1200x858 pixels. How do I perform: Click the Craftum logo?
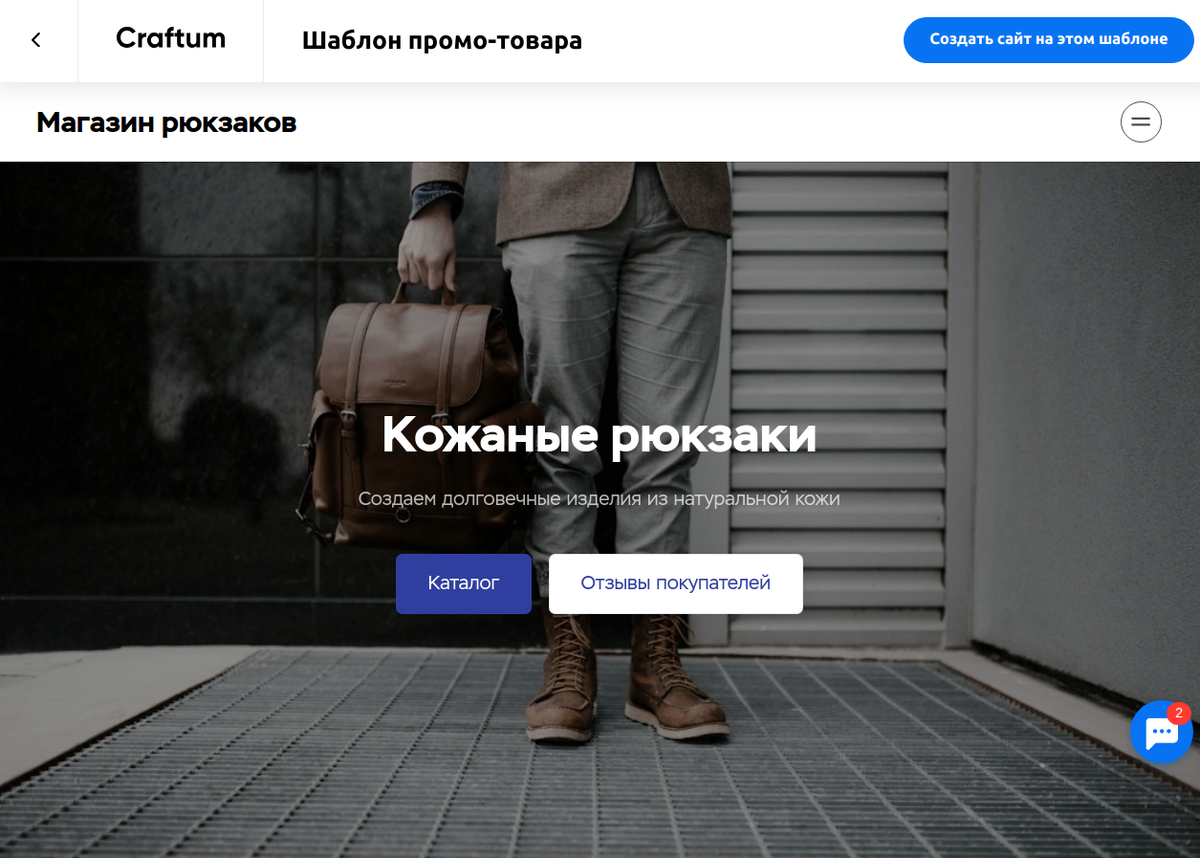tap(170, 39)
